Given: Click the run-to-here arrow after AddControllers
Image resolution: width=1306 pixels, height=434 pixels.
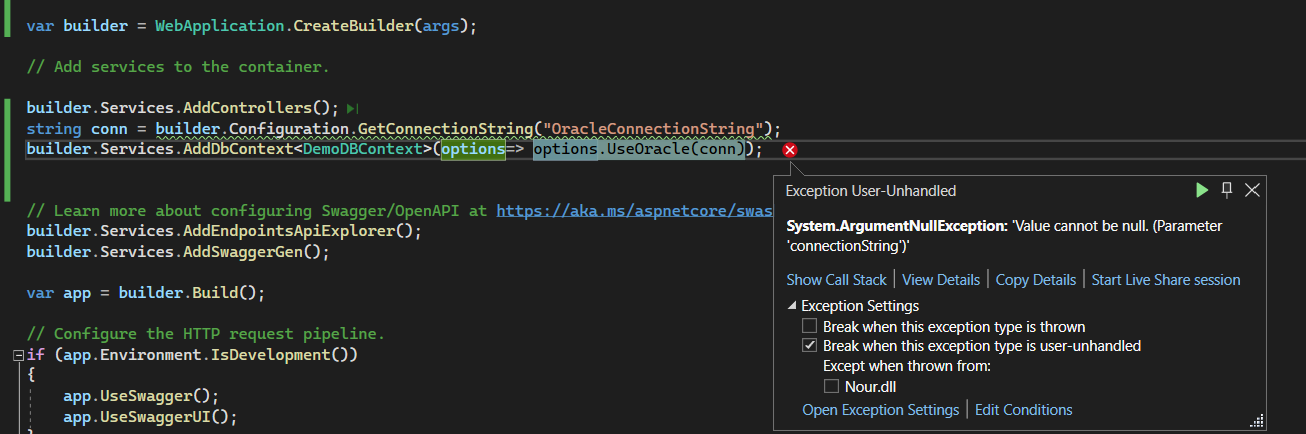Looking at the screenshot, I should coord(353,108).
